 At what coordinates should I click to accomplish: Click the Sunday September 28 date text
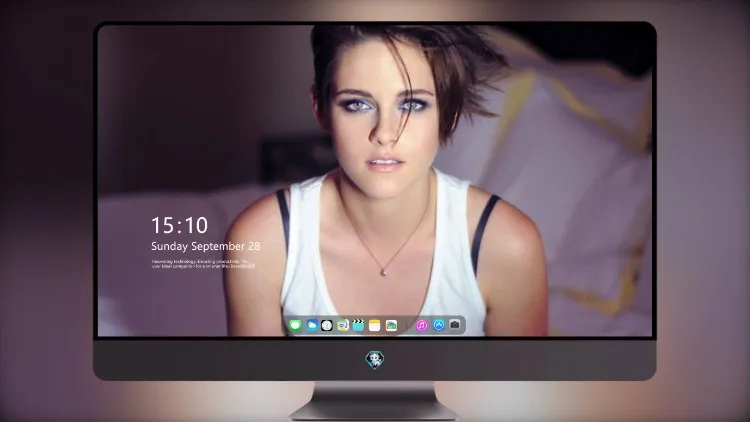[205, 246]
